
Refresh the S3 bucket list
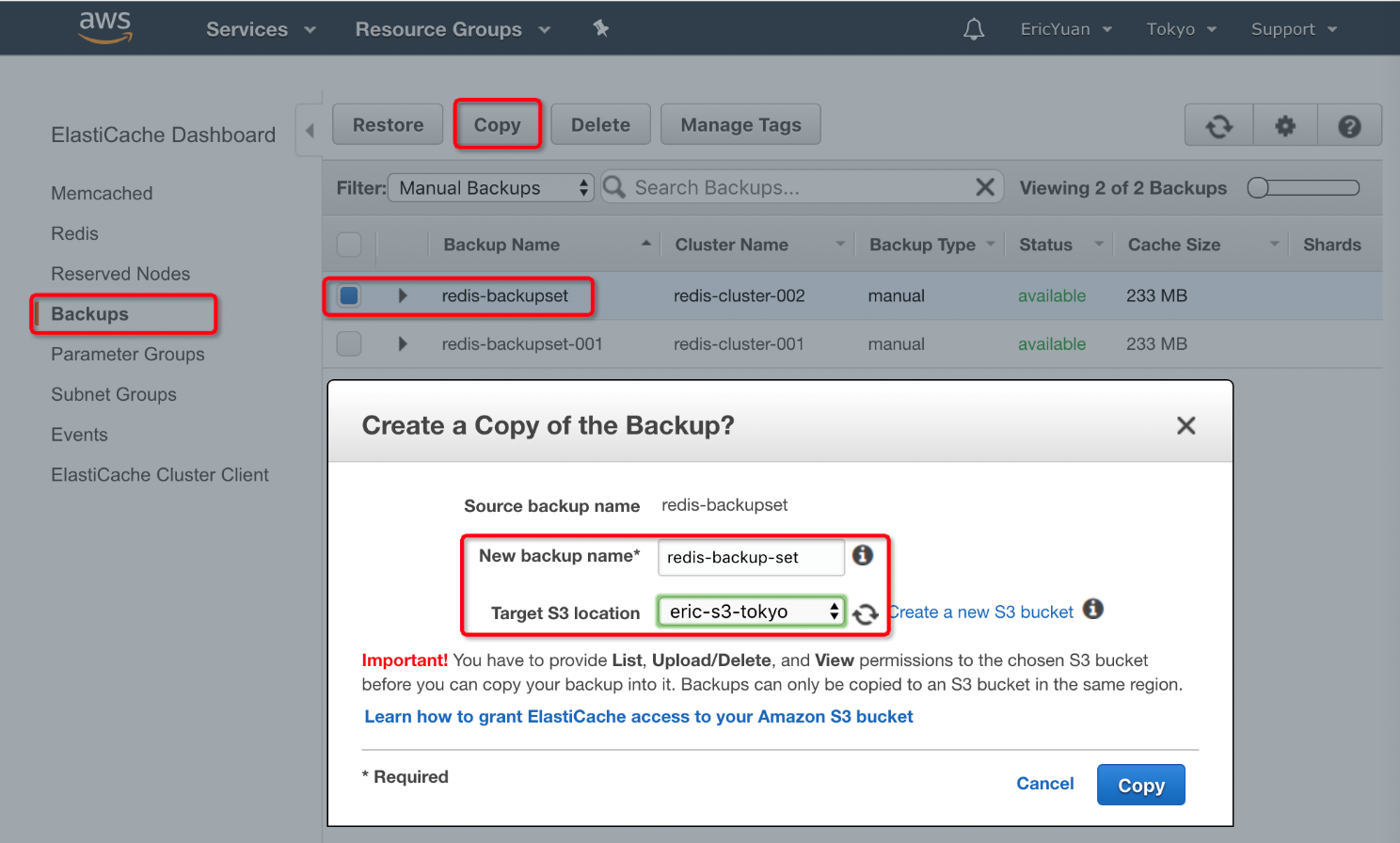(x=866, y=614)
